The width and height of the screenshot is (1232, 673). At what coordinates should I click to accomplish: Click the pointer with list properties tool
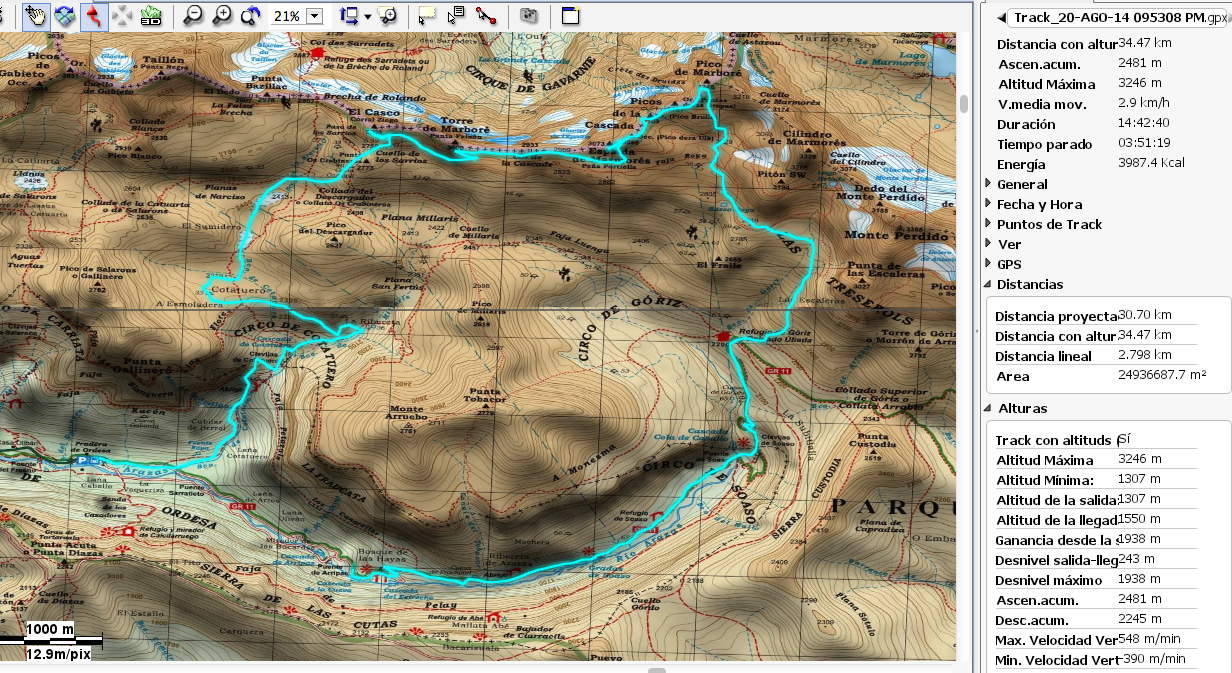456,16
